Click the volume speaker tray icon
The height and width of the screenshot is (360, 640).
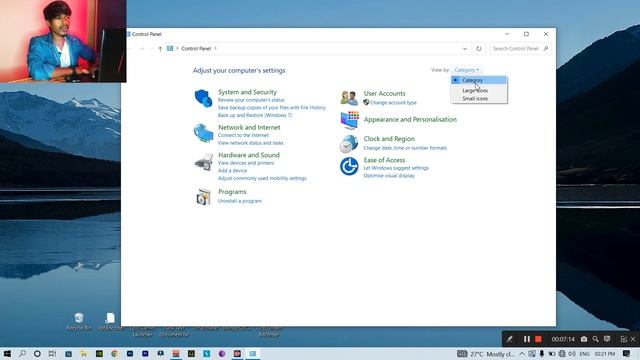(x=572, y=354)
